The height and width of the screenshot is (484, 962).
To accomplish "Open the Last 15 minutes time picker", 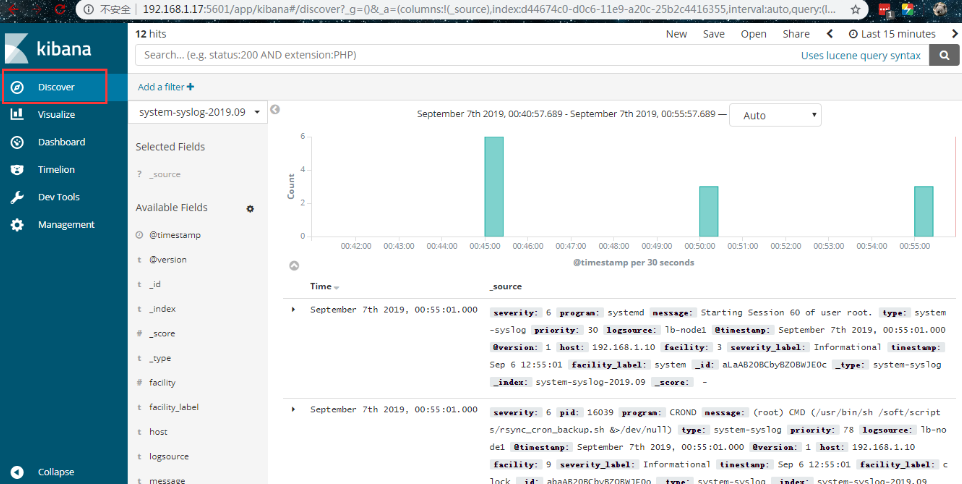I will (x=892, y=34).
